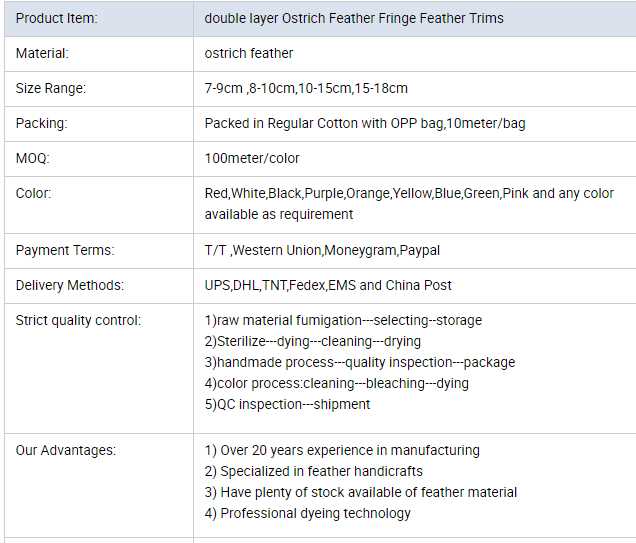636x543 pixels.
Task: Select the 'MOQ:' label cell
Action: (32, 158)
